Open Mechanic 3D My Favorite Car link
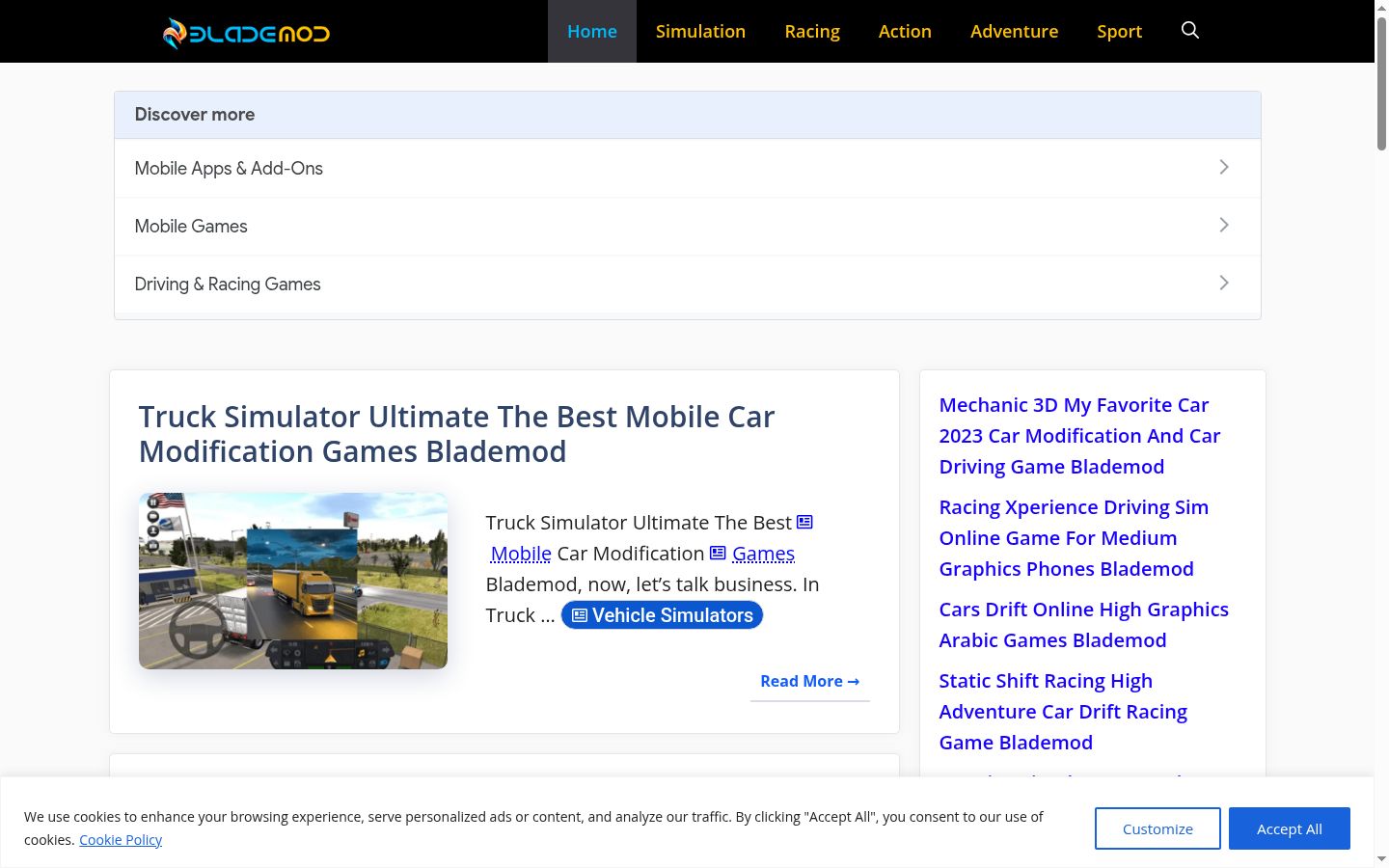Image resolution: width=1389 pixels, height=868 pixels. (x=1079, y=436)
